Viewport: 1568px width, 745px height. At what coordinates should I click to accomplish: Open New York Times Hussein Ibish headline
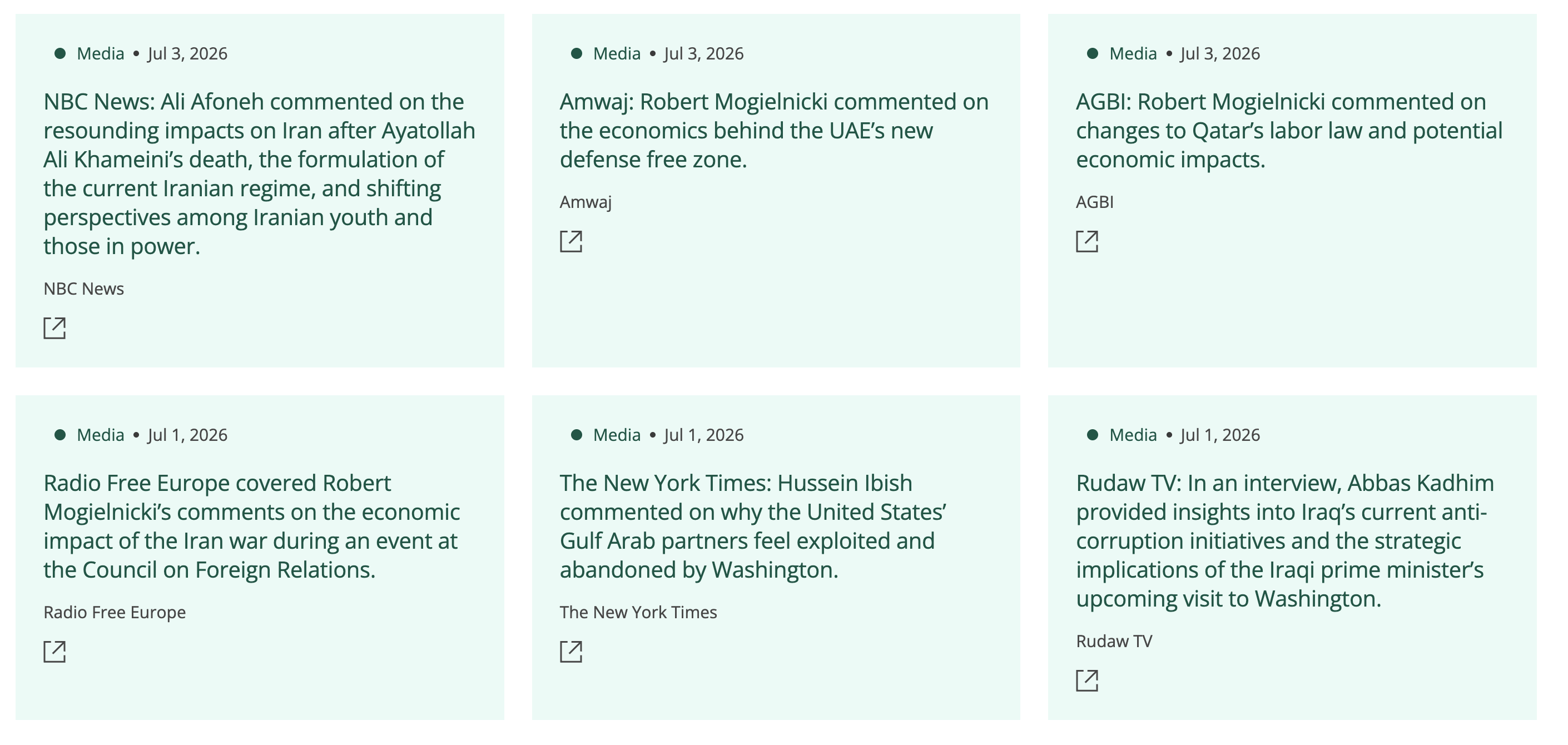753,527
